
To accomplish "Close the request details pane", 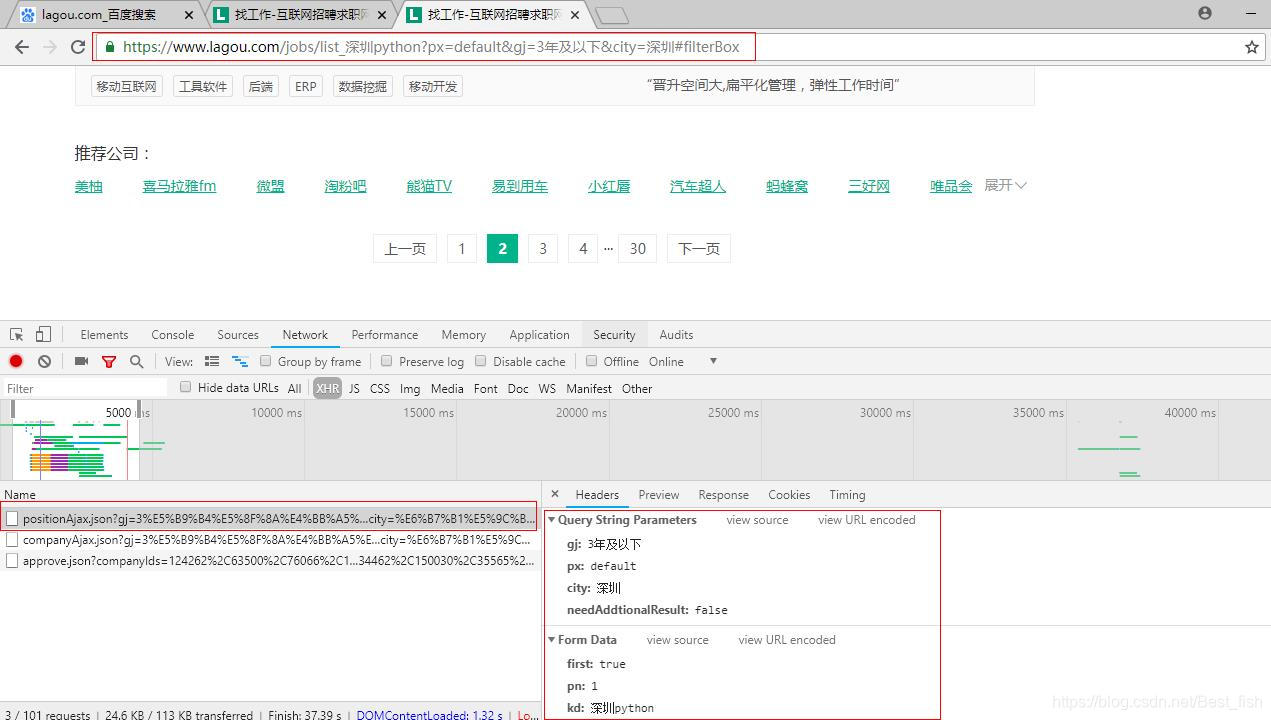I will click(x=555, y=494).
